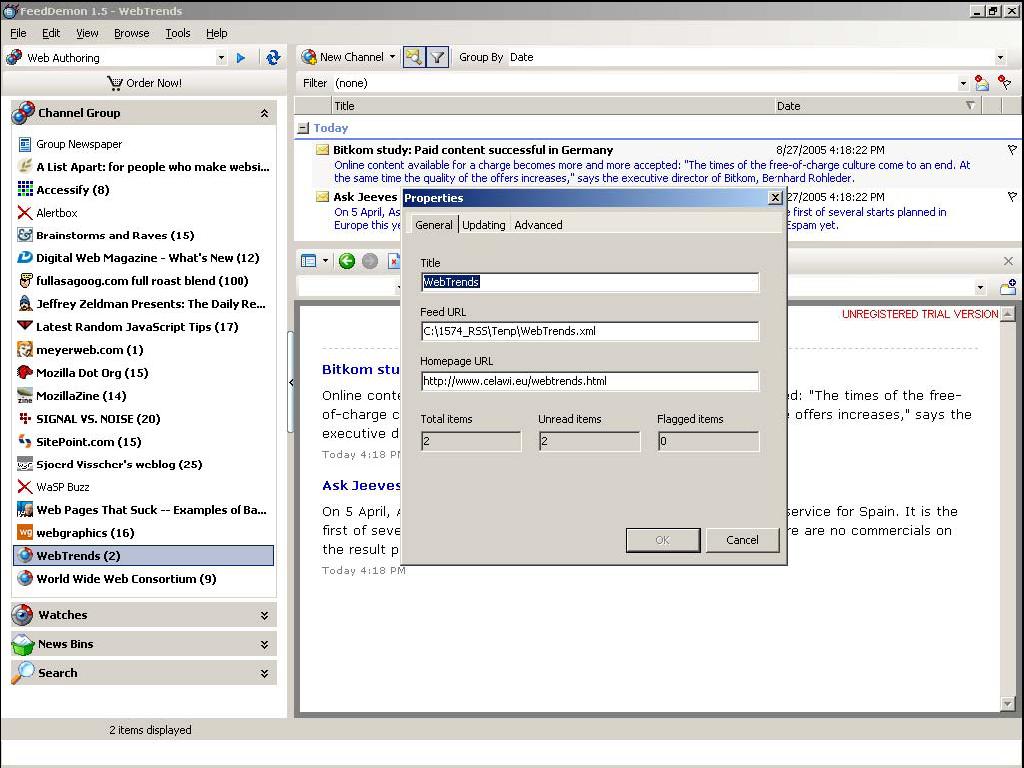This screenshot has width=1024, height=768.
Task: Click the envelope icon right of the Filter dropdown
Action: (x=982, y=83)
